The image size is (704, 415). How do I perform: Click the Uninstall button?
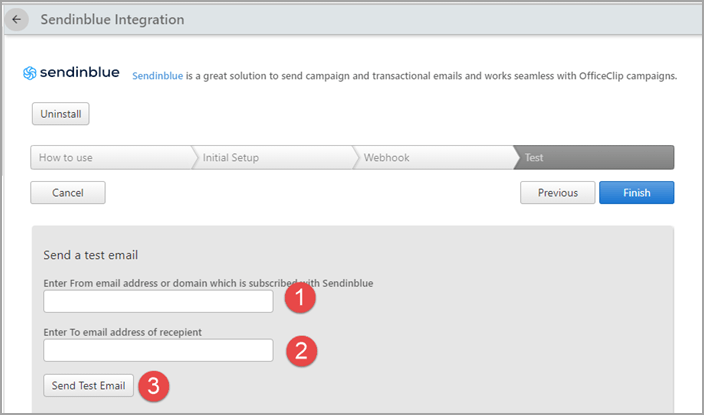coord(61,114)
